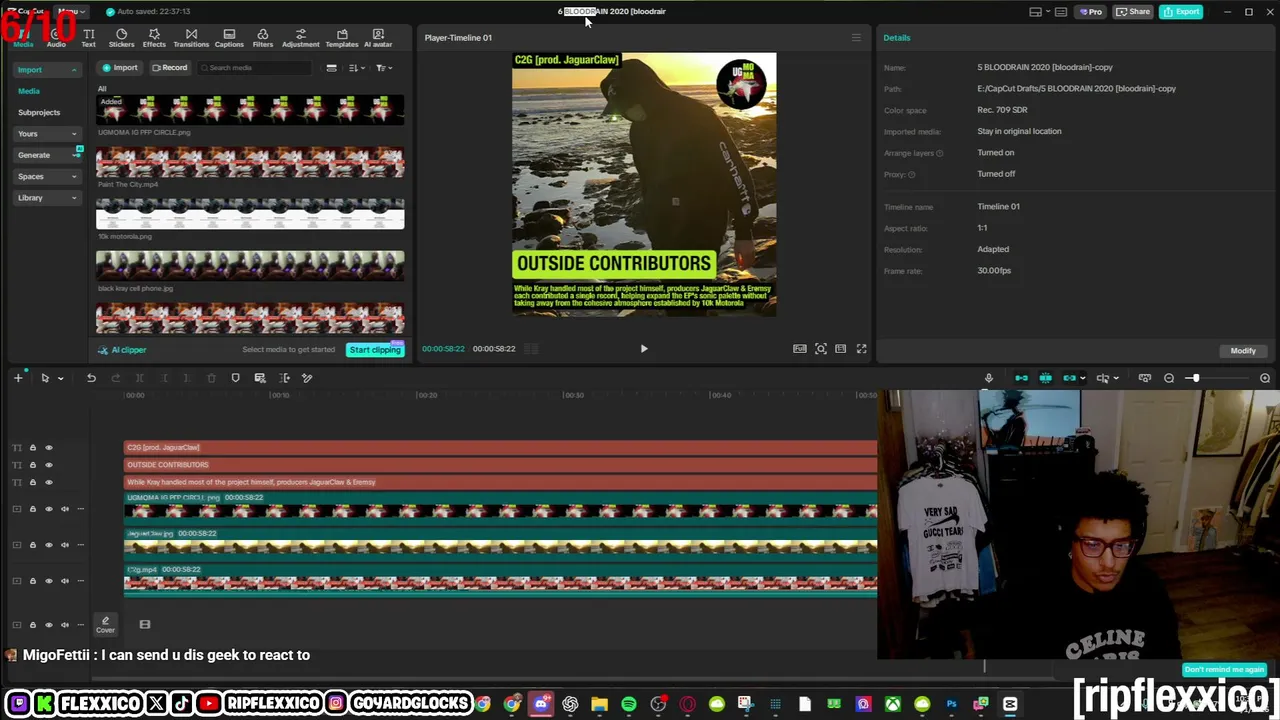
Task: Click the Export button
Action: (1182, 12)
